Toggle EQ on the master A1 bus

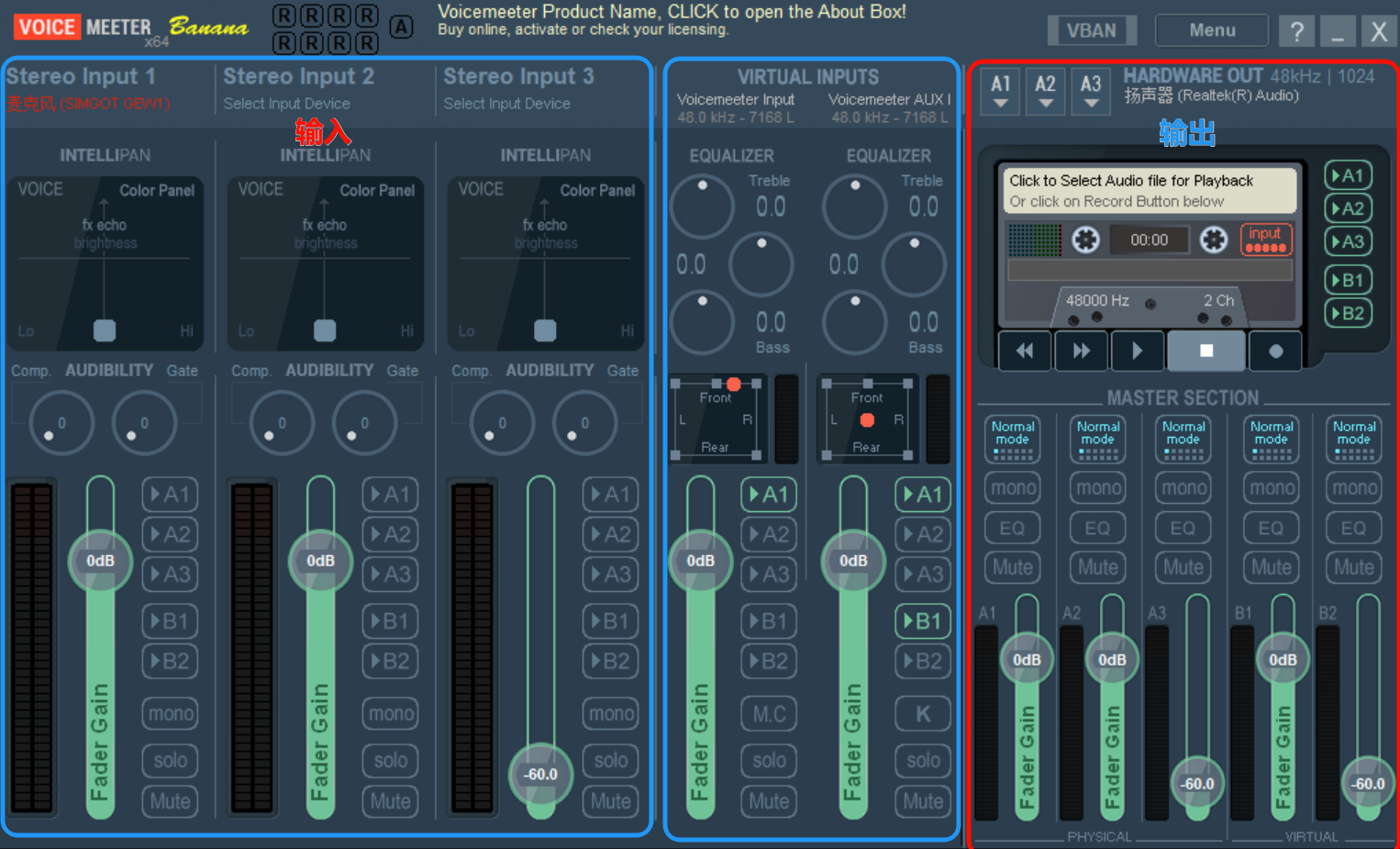click(x=1012, y=528)
